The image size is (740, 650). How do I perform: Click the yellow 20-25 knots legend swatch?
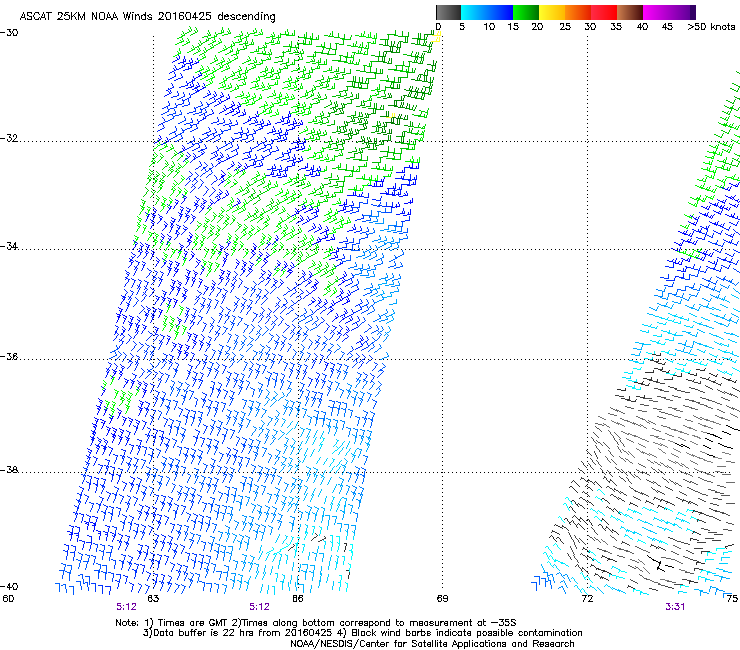(552, 12)
